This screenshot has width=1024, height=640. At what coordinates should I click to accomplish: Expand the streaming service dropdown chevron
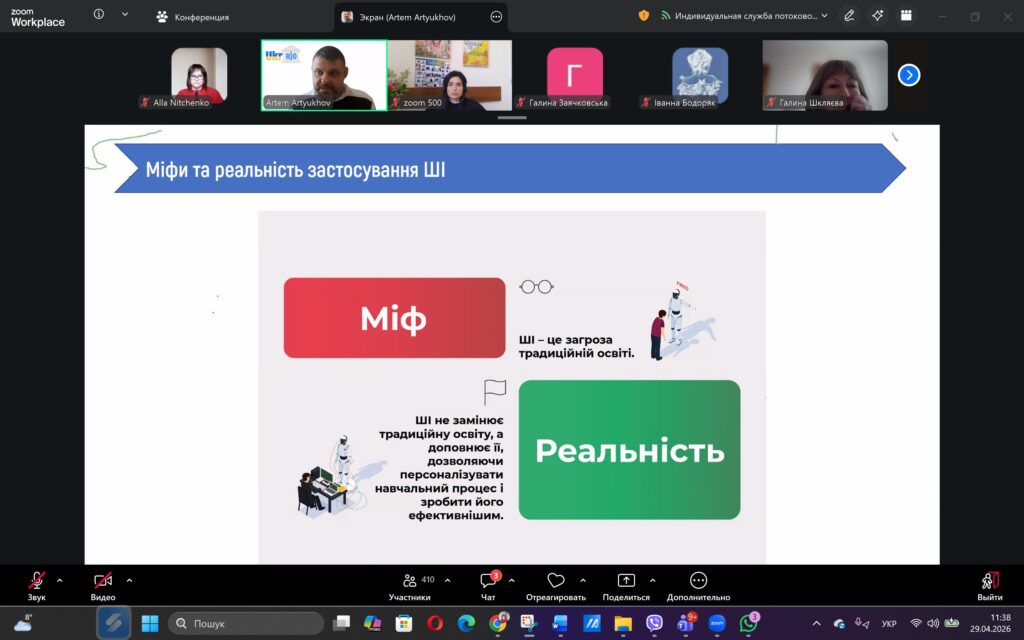[825, 16]
